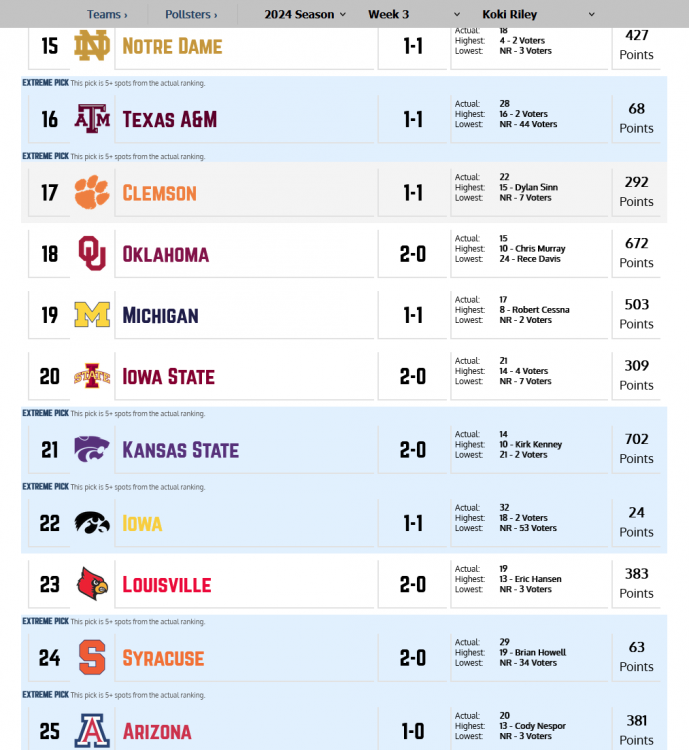Open the 2024 Season dropdown
The width and height of the screenshot is (689, 750).
tap(305, 14)
